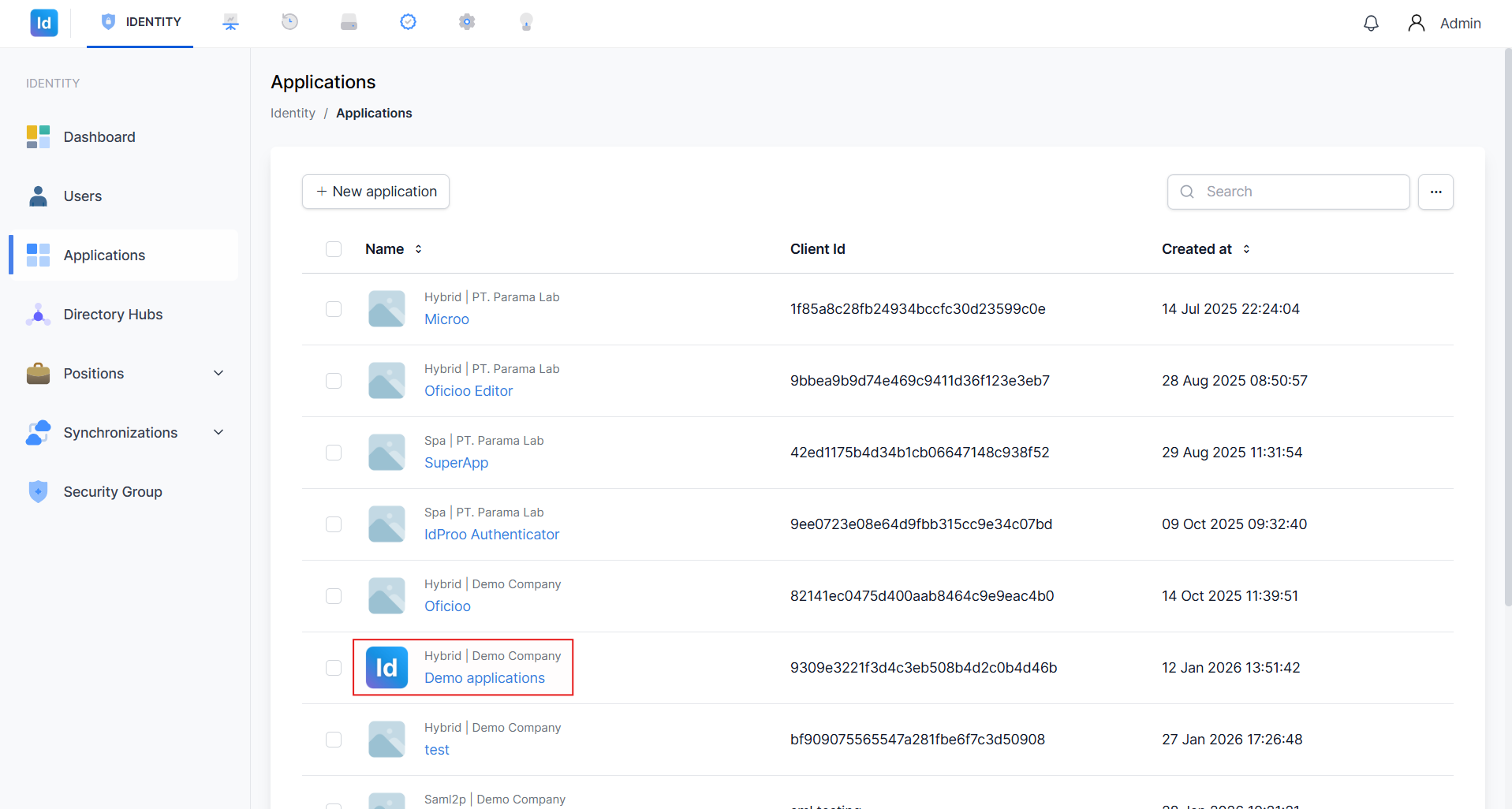The height and width of the screenshot is (809, 1512).
Task: Click the date 09 Oct 2025 09:32:40
Action: tap(1234, 524)
